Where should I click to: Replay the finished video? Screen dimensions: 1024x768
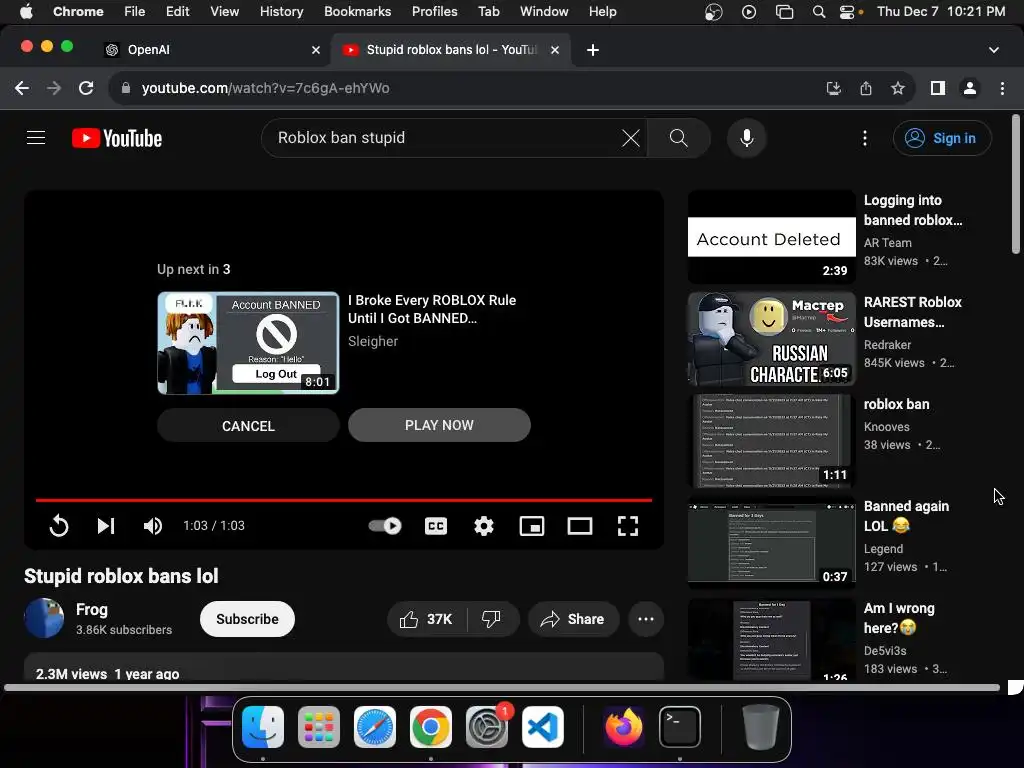coord(59,526)
